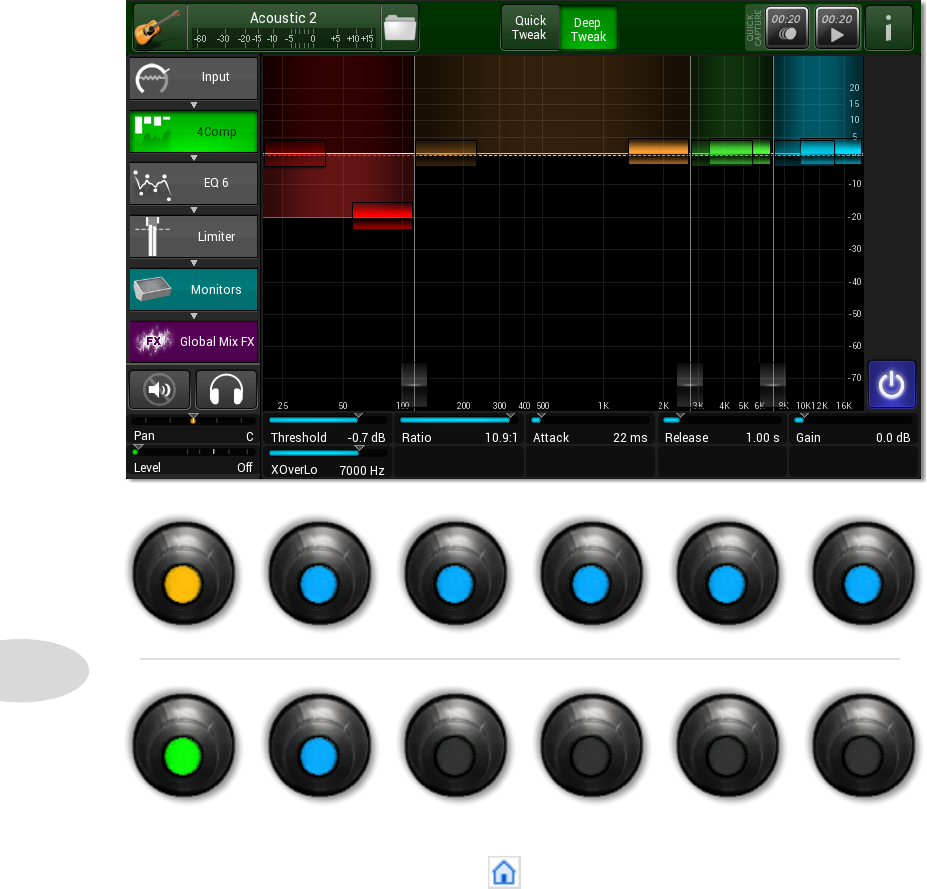Select the bright orange compressor band block

pyautogui.click(x=658, y=151)
